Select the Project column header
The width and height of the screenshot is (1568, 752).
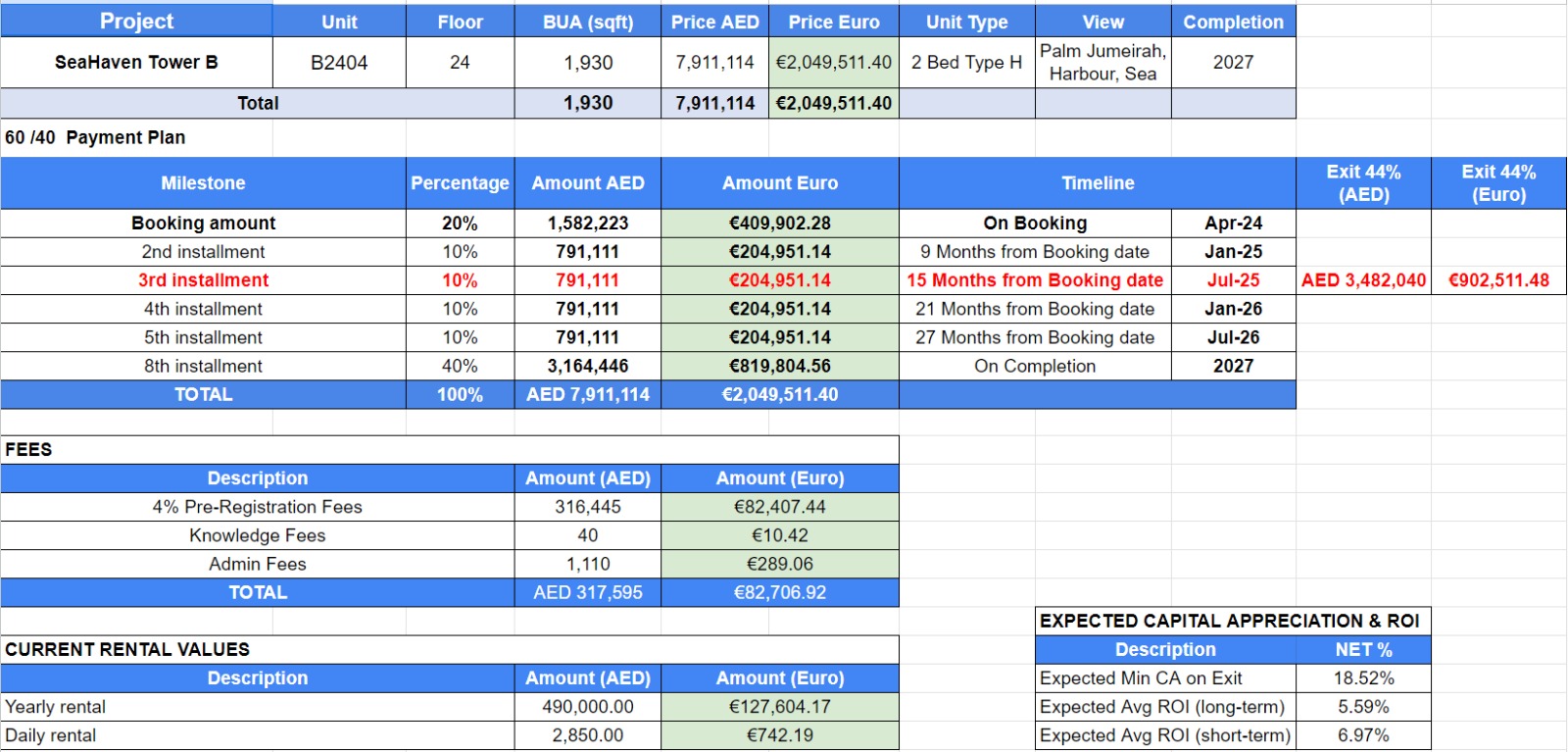136,22
